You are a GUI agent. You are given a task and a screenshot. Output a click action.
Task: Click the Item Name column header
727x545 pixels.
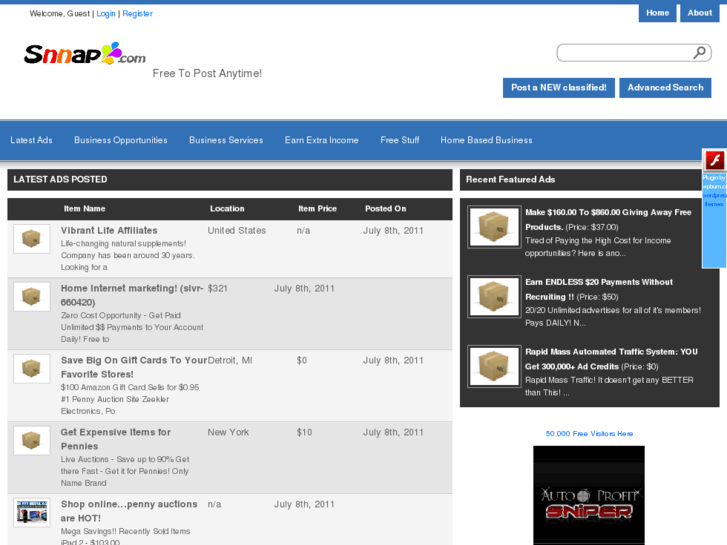pyautogui.click(x=84, y=209)
